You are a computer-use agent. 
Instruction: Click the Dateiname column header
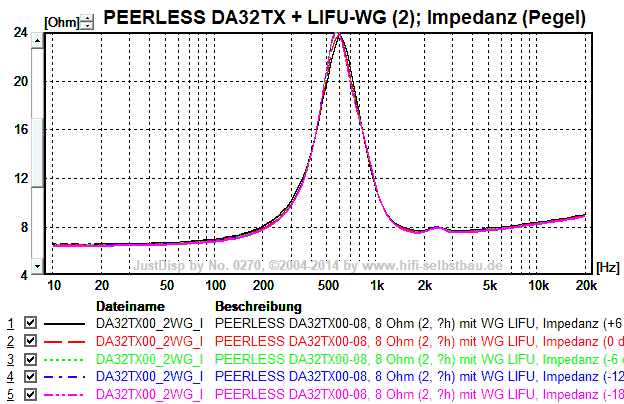(x=129, y=306)
